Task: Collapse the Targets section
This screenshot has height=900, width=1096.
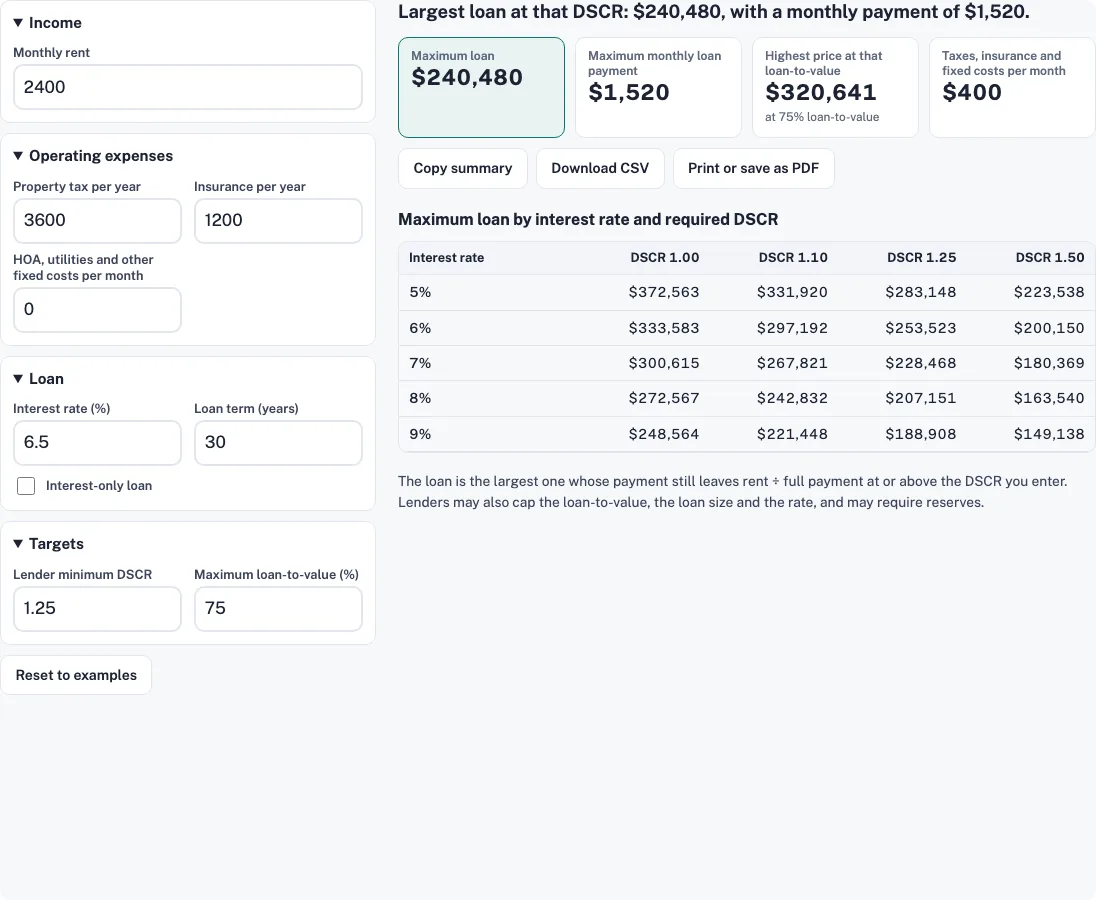Action: pos(48,544)
